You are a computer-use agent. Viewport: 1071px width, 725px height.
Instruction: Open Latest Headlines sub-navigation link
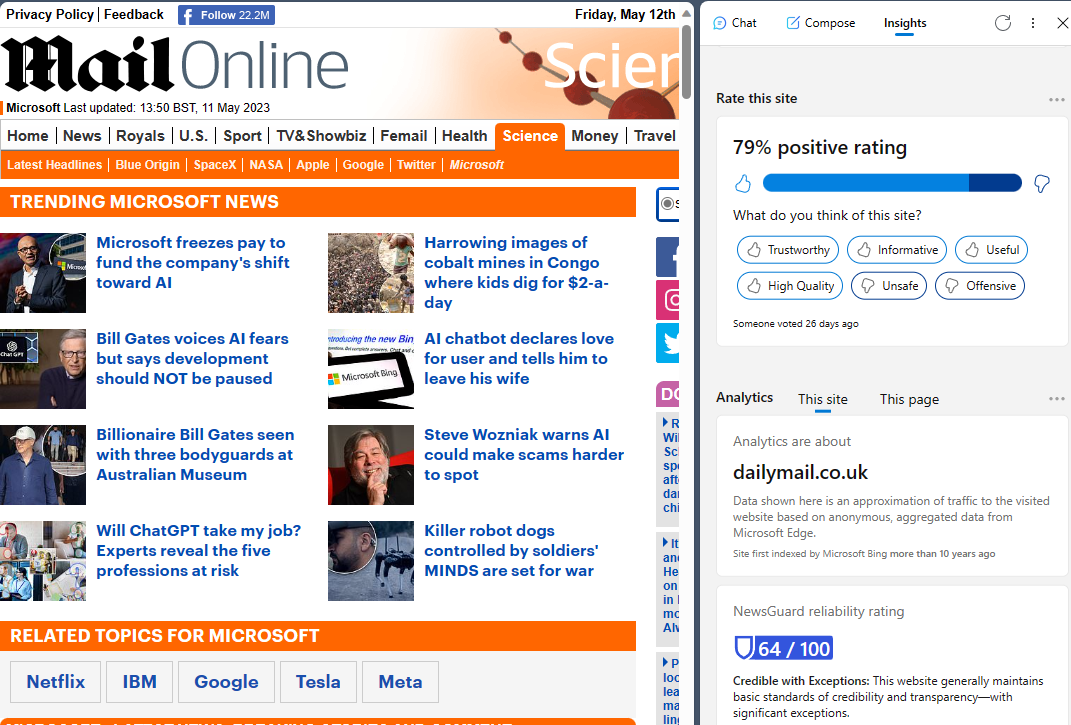tap(55, 165)
